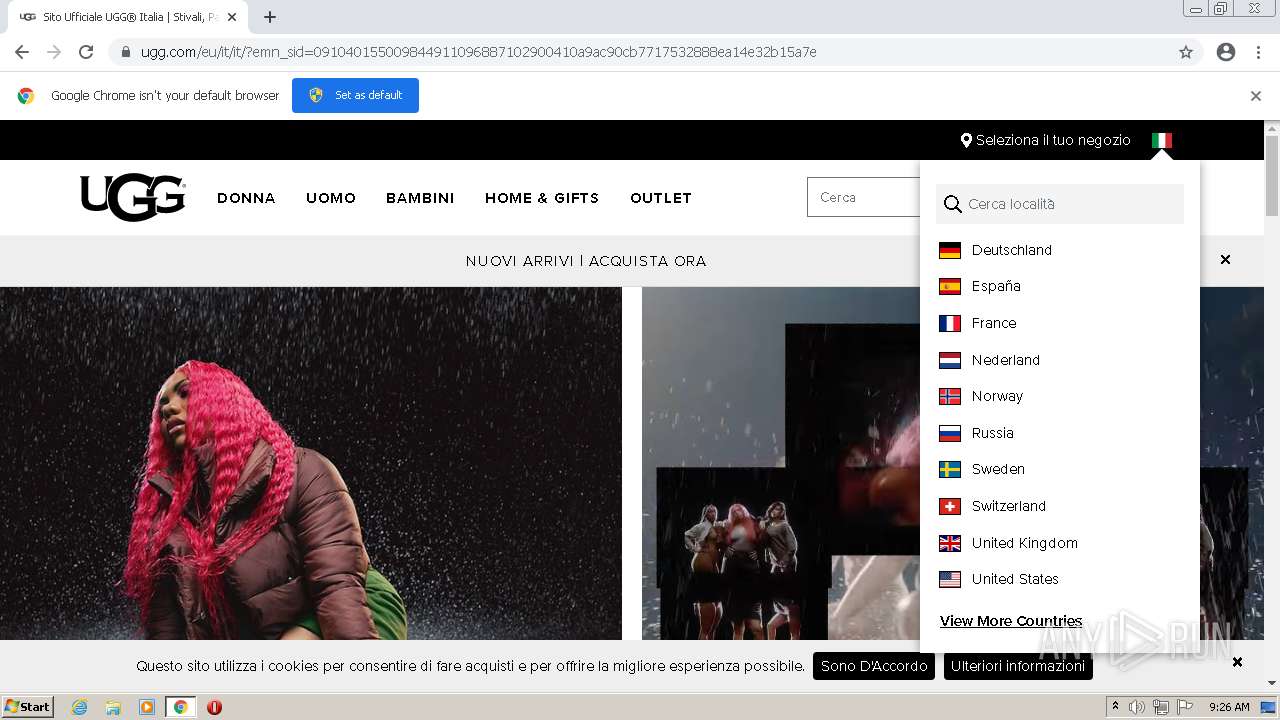Select the Nederland flag
This screenshot has height=720, width=1280.
[950, 360]
